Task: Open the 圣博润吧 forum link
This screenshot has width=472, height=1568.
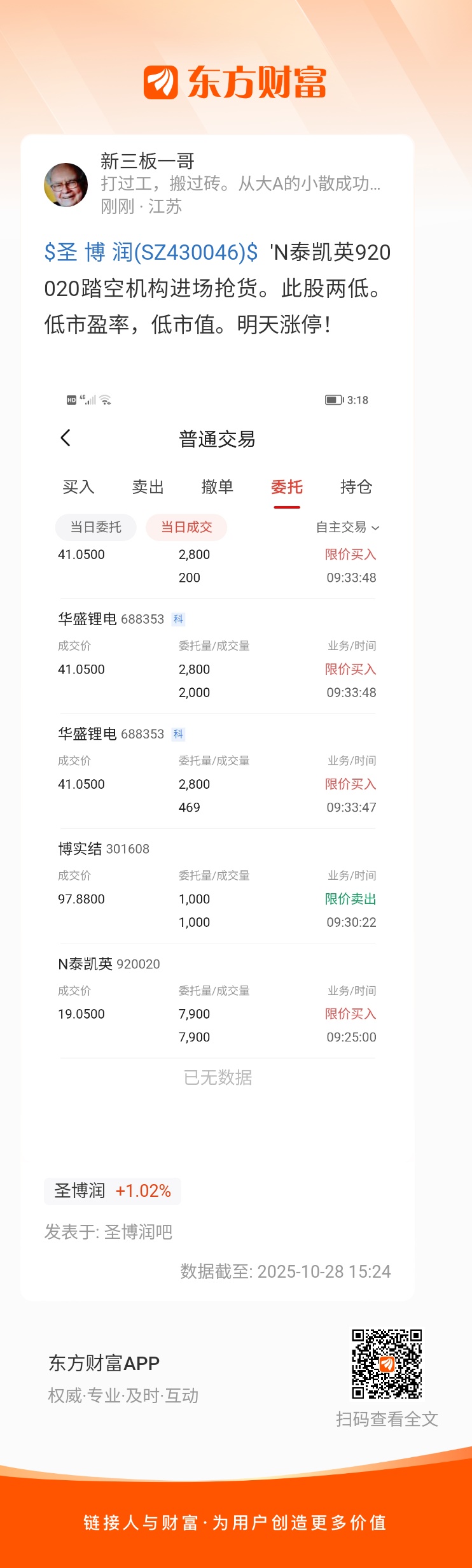Action: 138,1232
